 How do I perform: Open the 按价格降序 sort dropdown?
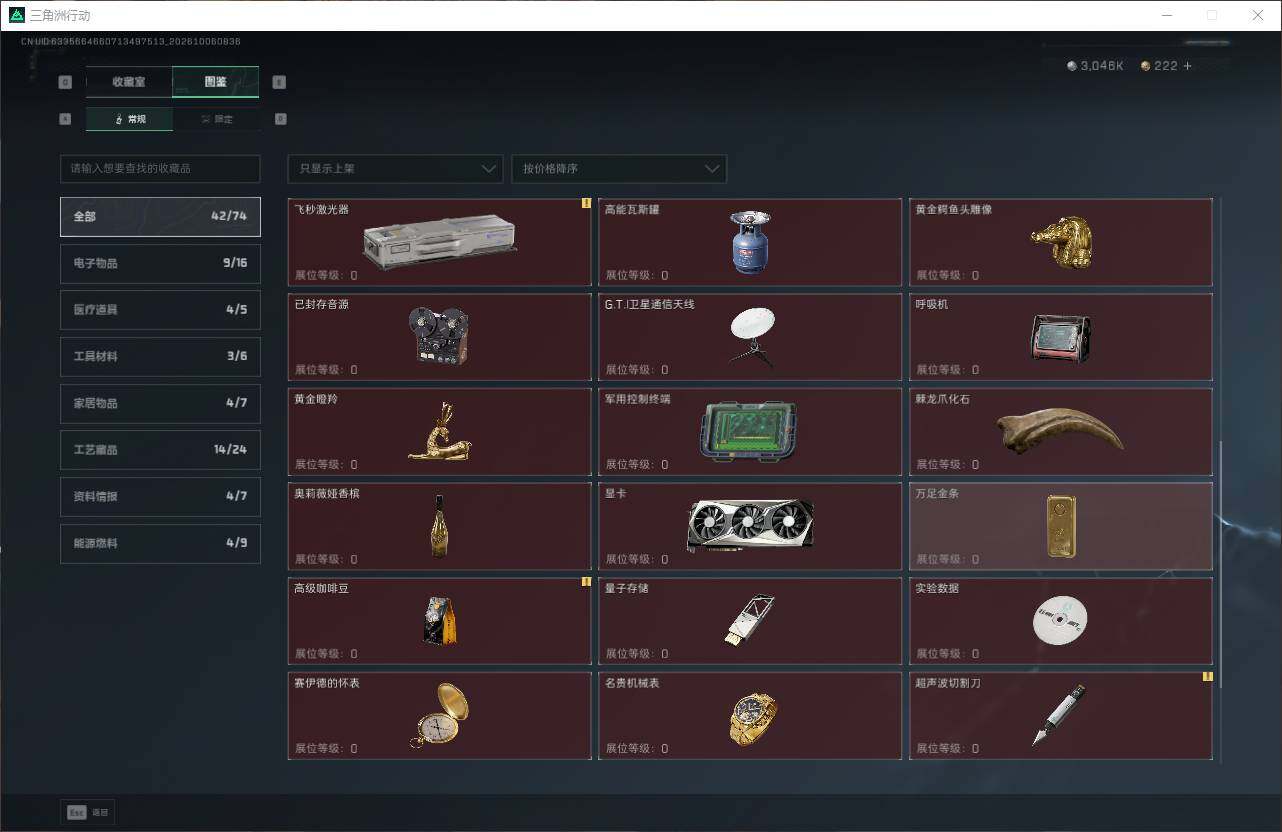point(619,169)
